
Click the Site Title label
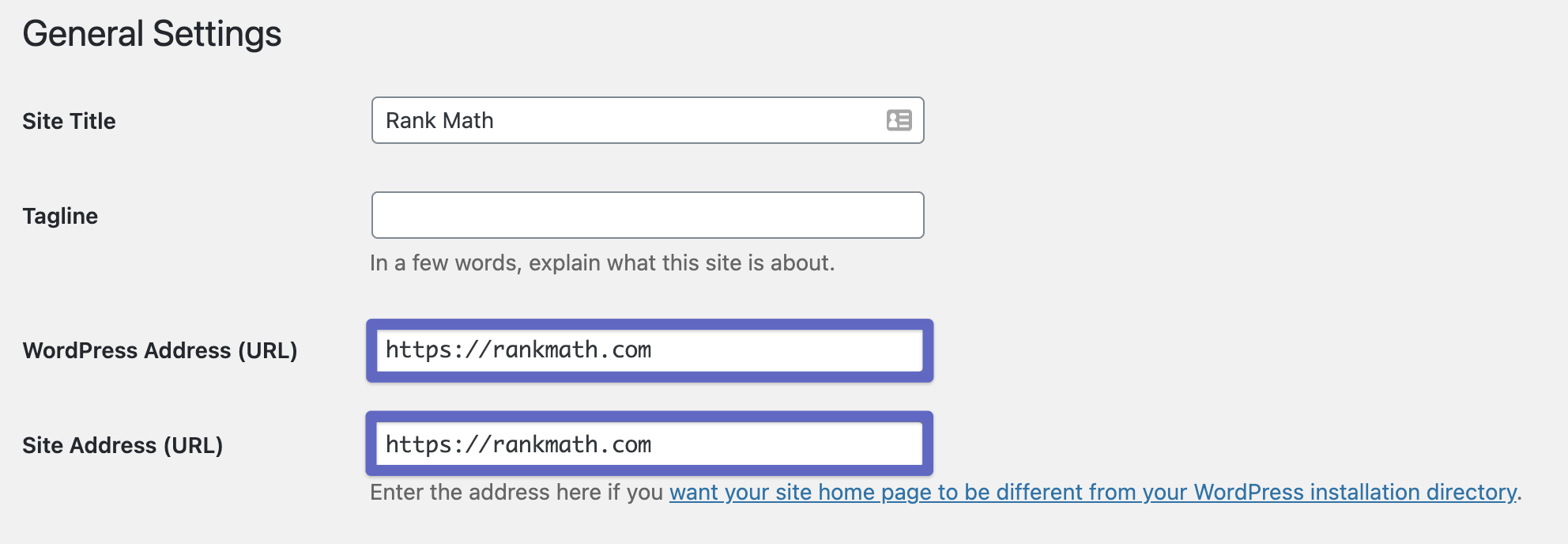[69, 121]
